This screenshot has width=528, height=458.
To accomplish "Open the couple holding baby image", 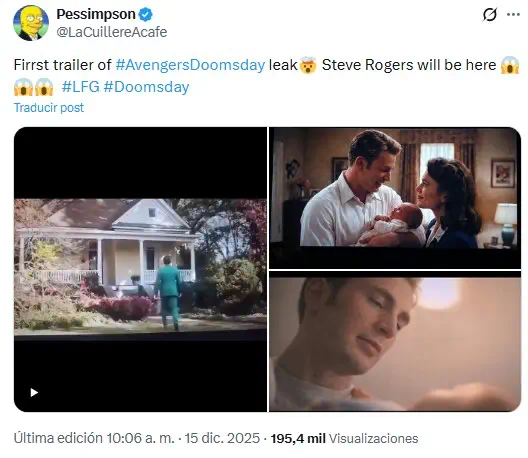I will [395, 198].
